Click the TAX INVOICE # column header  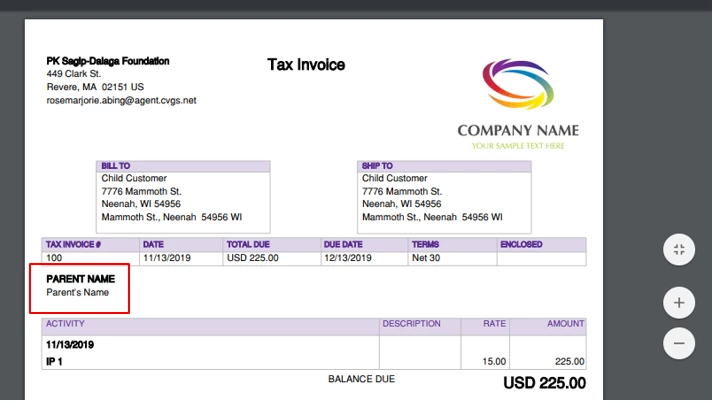[73, 244]
